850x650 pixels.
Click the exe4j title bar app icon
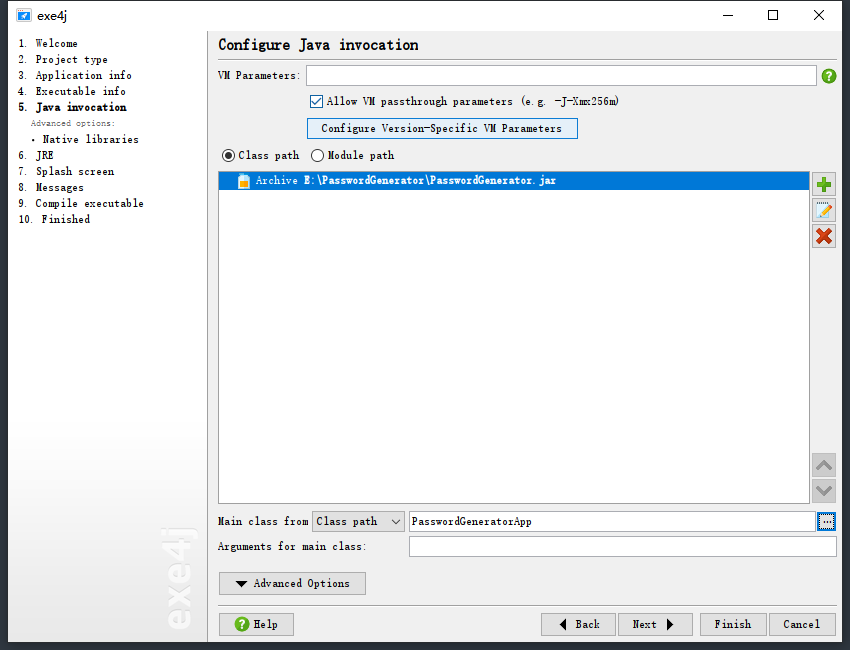tap(24, 15)
